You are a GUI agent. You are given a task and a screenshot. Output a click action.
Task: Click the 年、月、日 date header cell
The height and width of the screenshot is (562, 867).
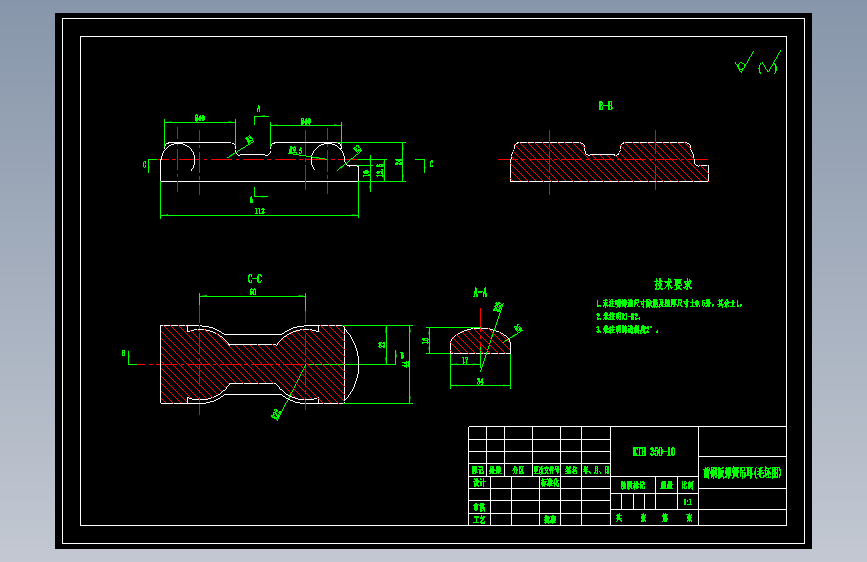(596, 470)
